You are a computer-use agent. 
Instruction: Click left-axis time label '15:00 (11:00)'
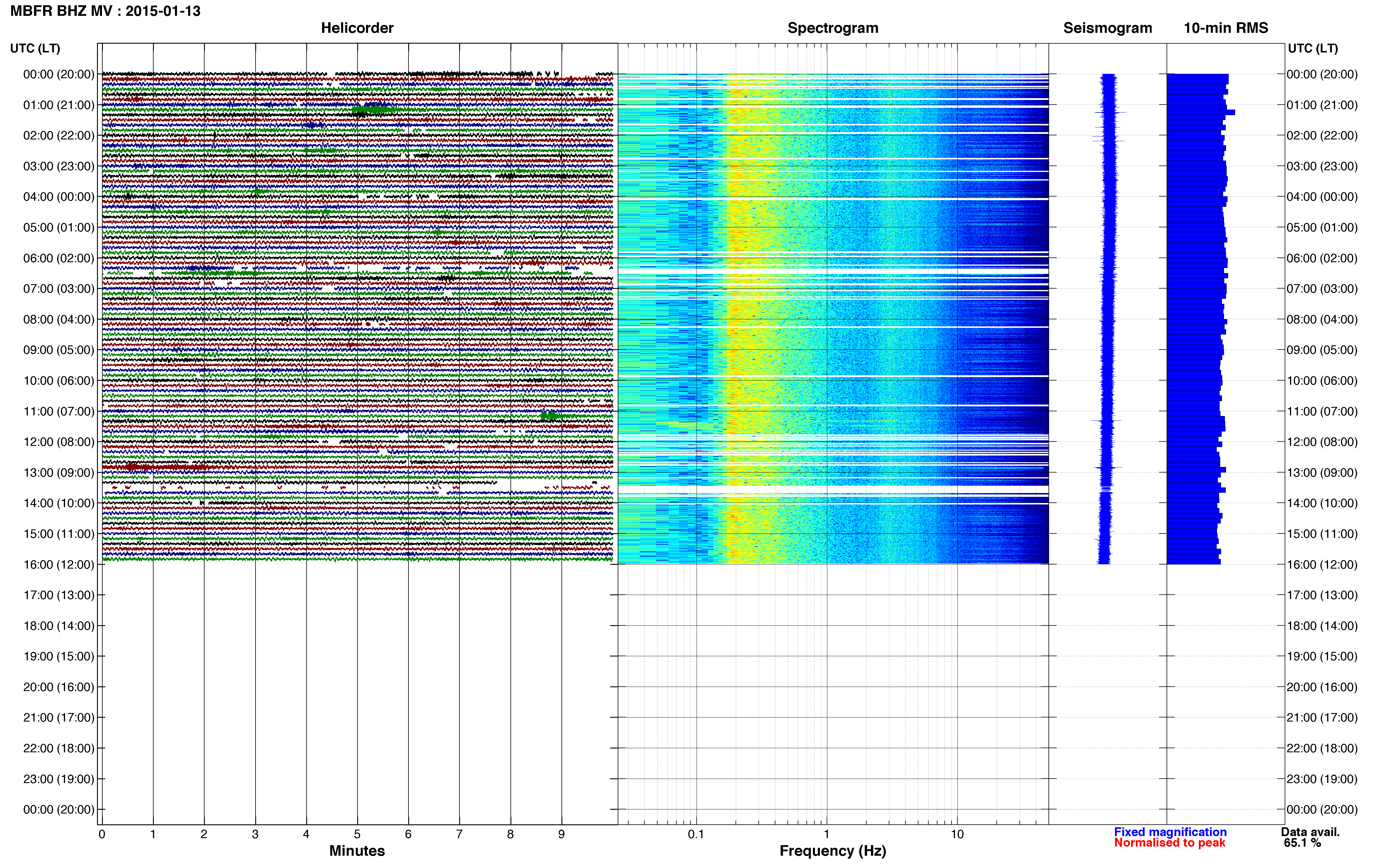click(x=59, y=534)
